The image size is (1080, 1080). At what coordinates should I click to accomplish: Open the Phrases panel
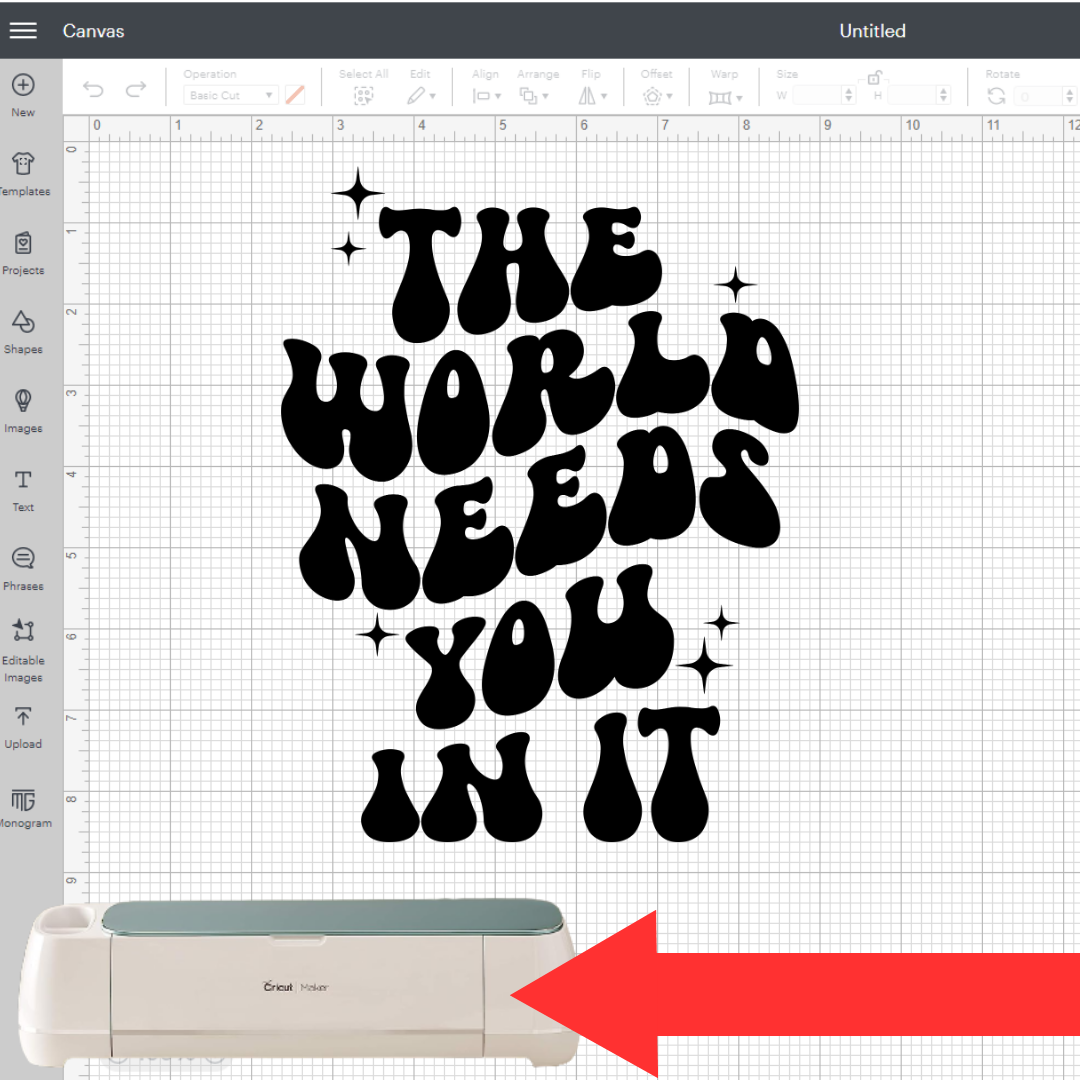23,569
